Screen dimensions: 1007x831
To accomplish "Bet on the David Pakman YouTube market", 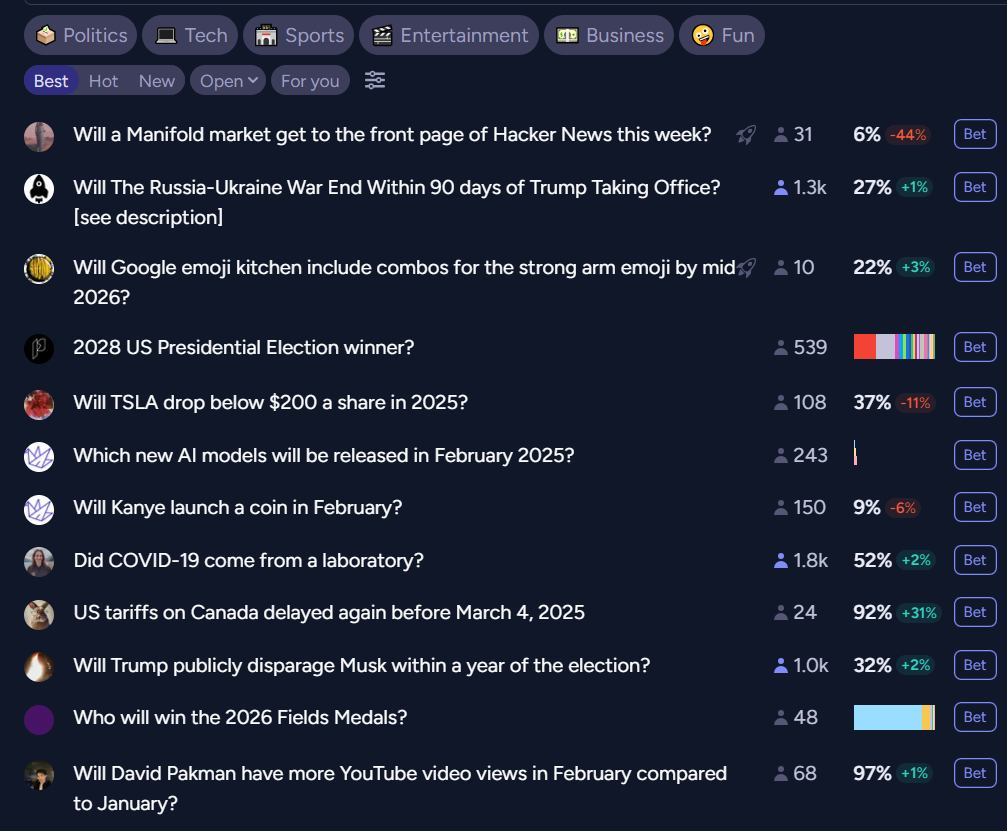I will coord(975,773).
